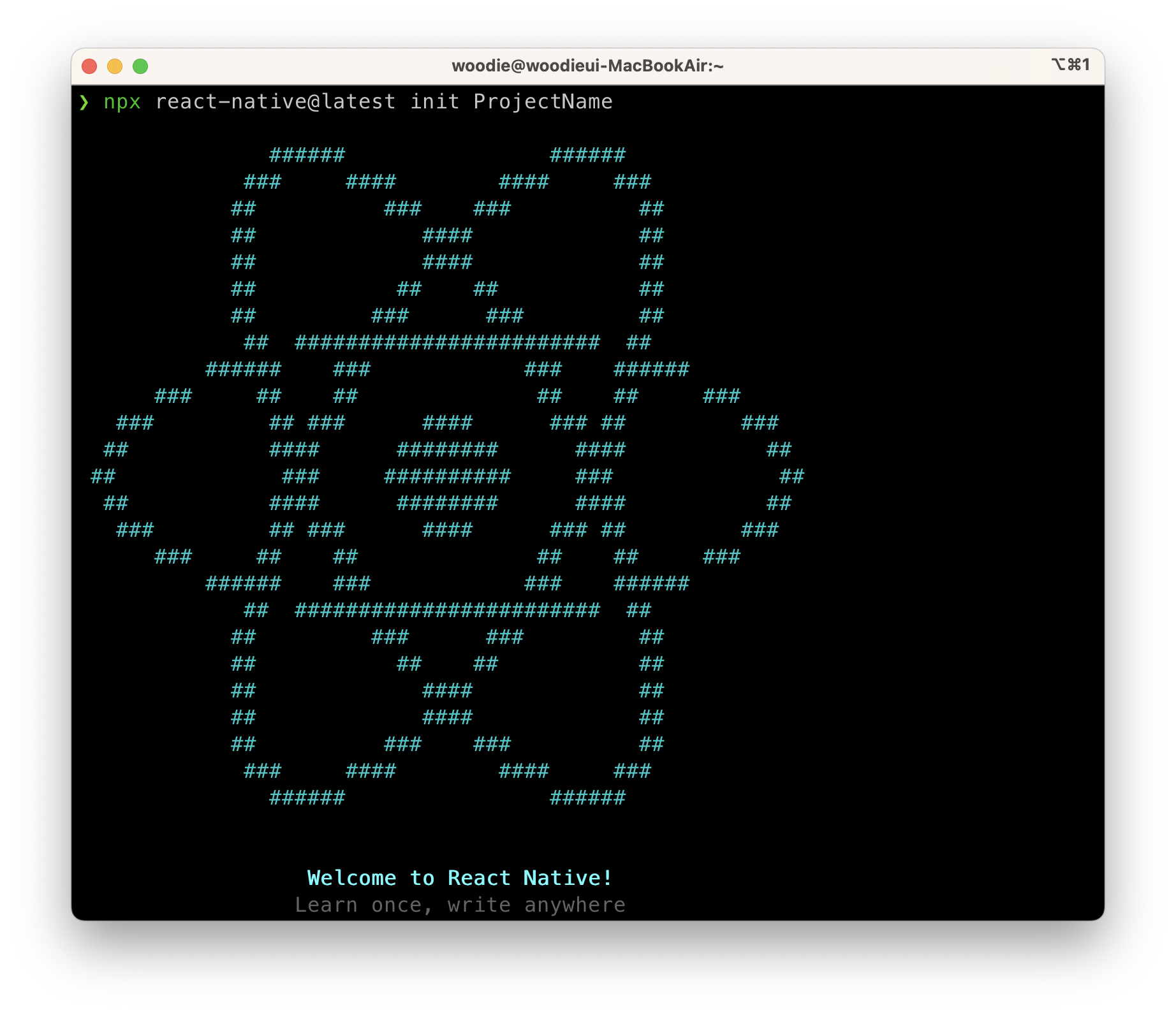Click the green prompt arrow symbol

[x=84, y=102]
